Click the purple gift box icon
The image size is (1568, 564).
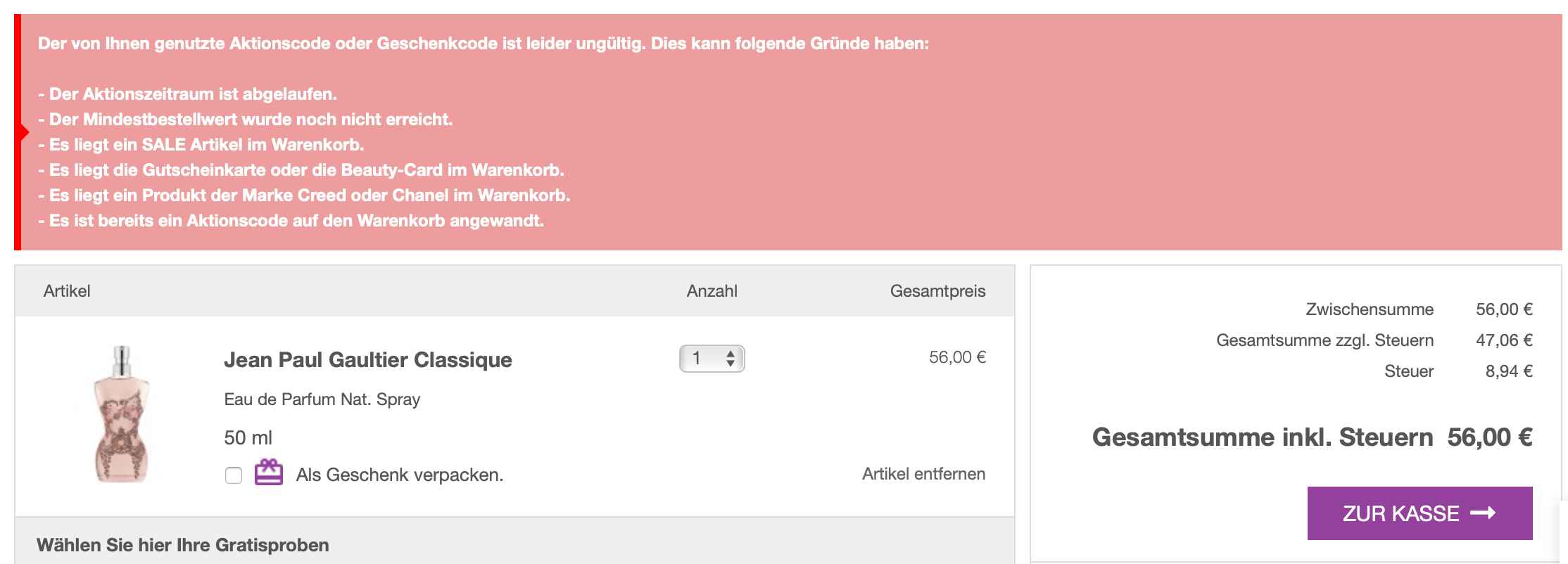pos(268,473)
